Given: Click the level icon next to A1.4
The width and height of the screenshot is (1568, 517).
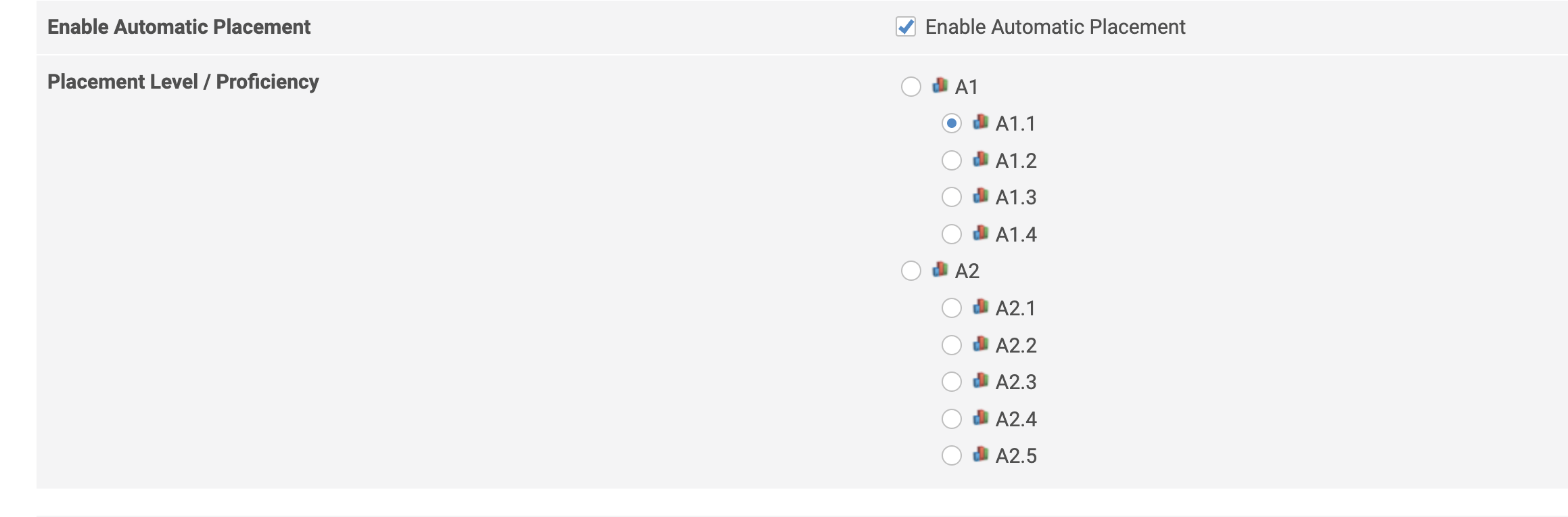Looking at the screenshot, I should coord(980,233).
